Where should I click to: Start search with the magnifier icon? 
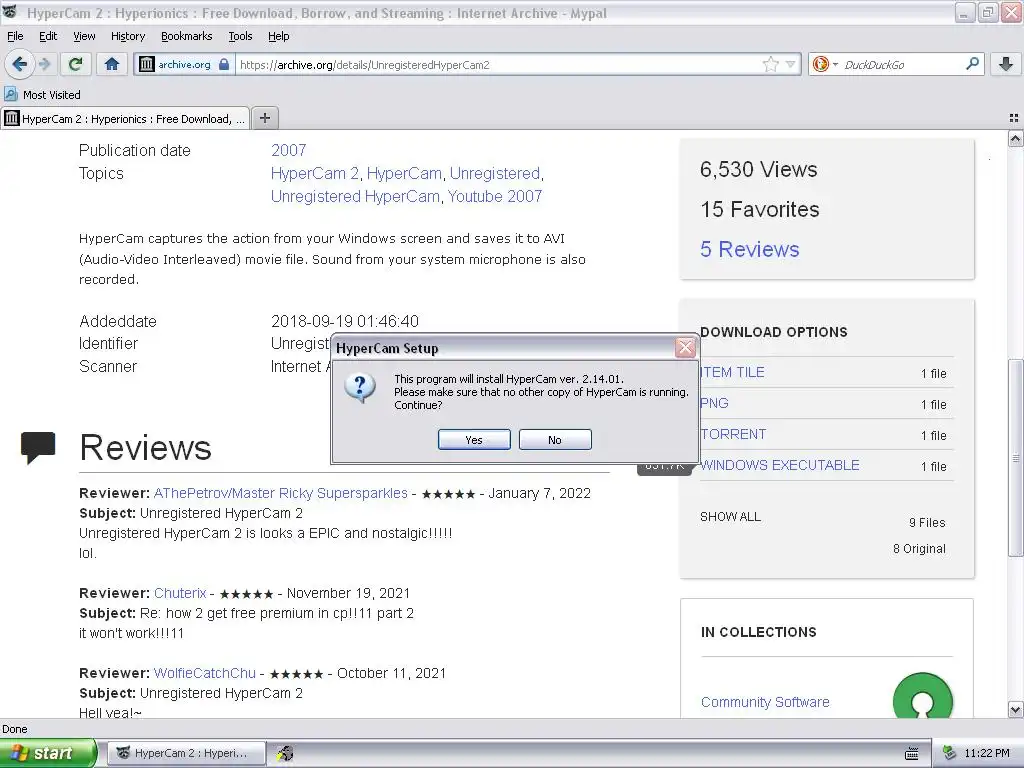(x=972, y=64)
